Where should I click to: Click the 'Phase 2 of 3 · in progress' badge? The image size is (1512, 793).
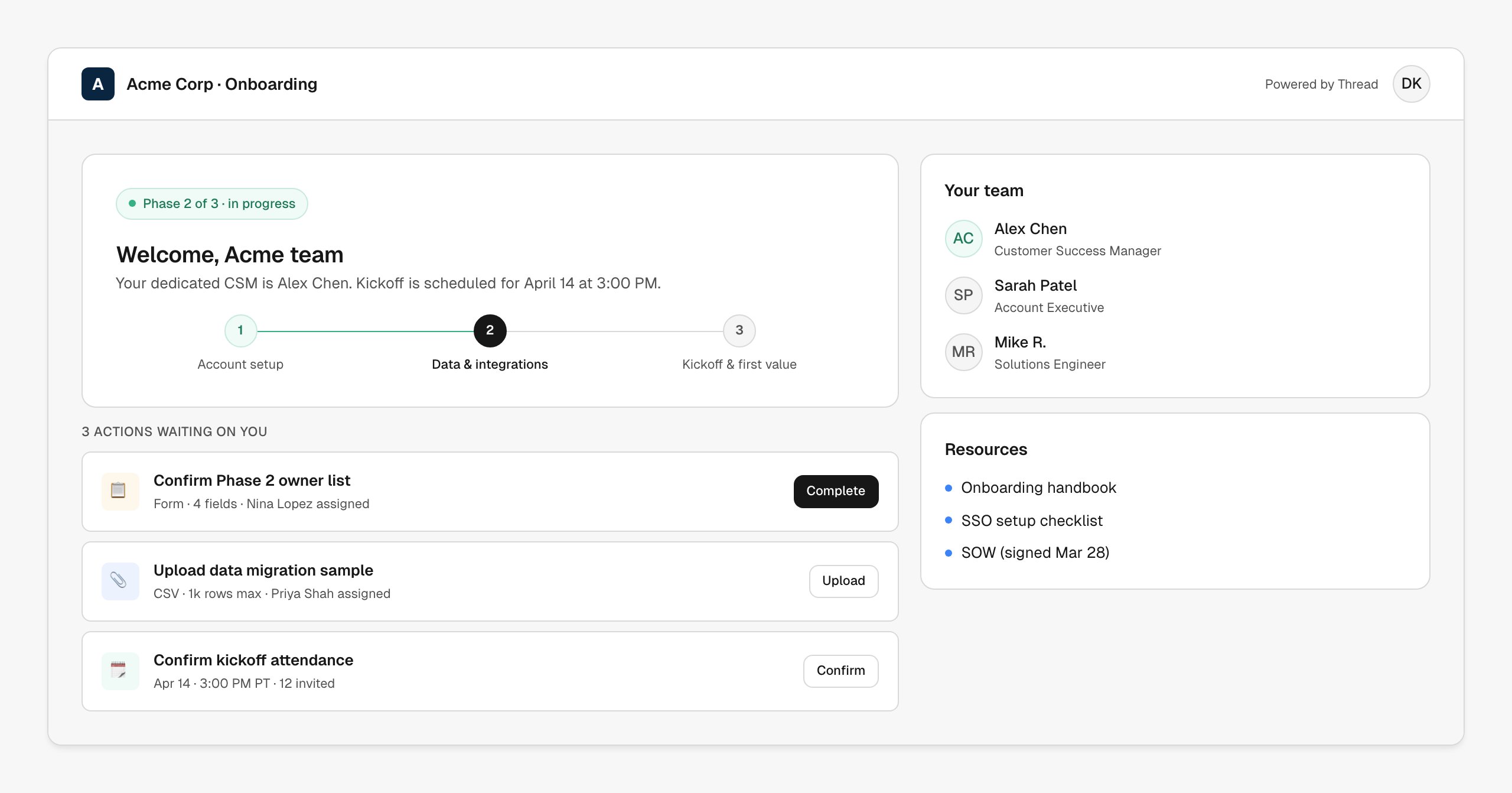[211, 203]
